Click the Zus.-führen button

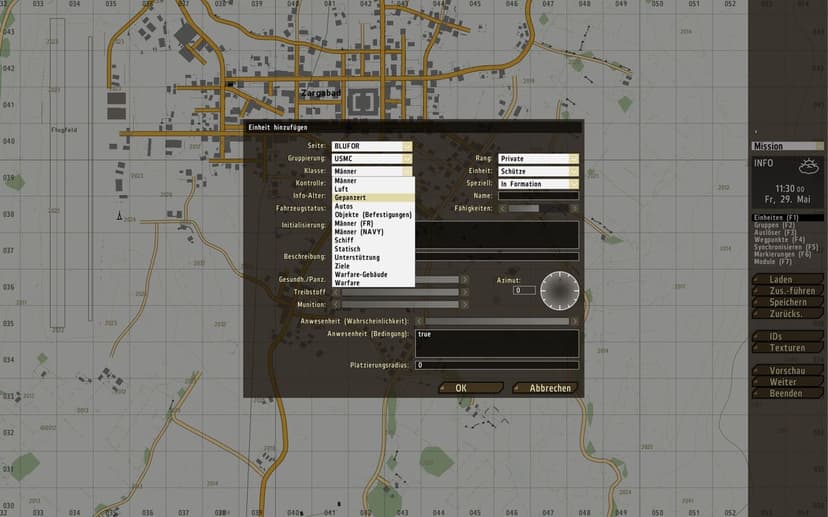(787, 291)
